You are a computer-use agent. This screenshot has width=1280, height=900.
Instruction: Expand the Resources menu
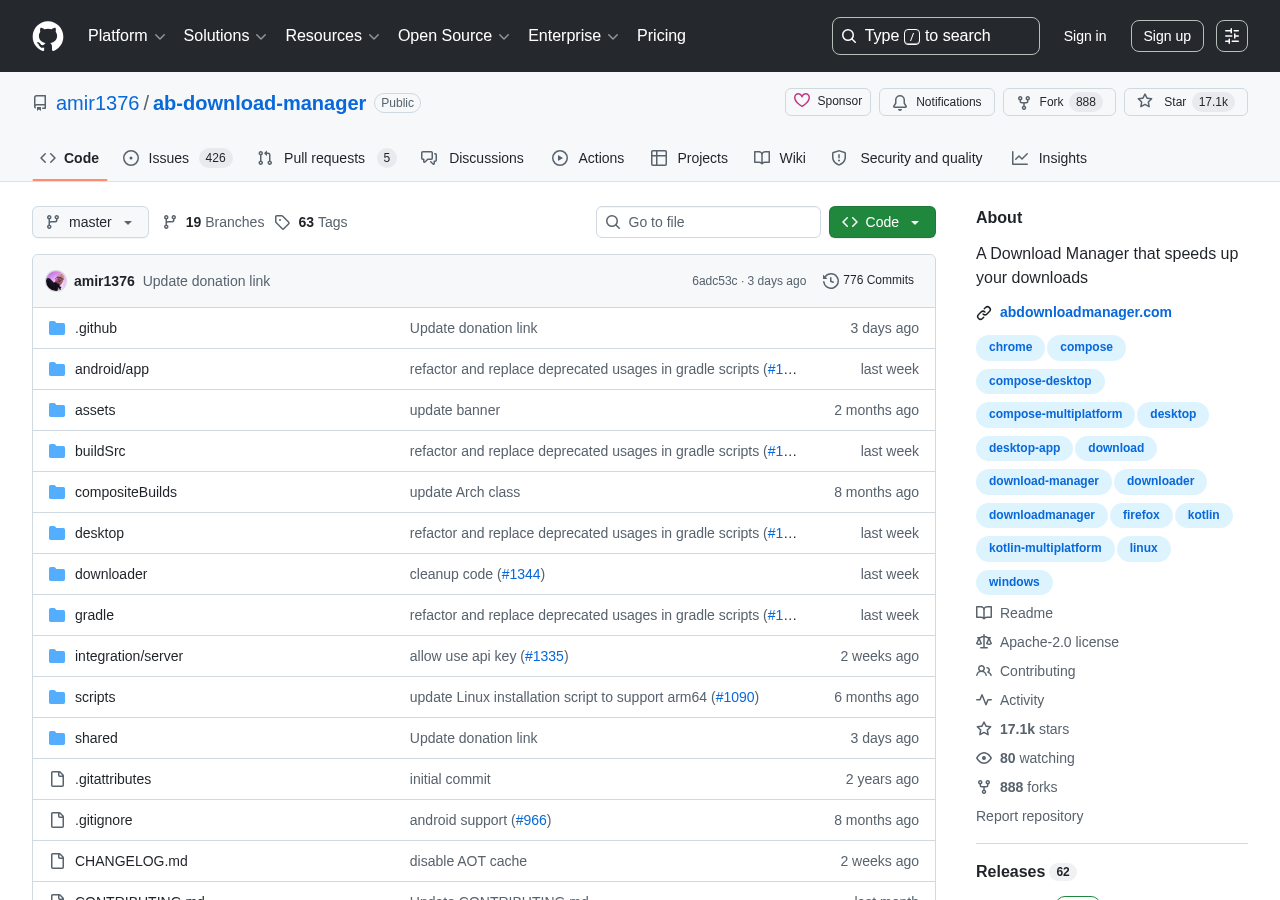click(332, 36)
